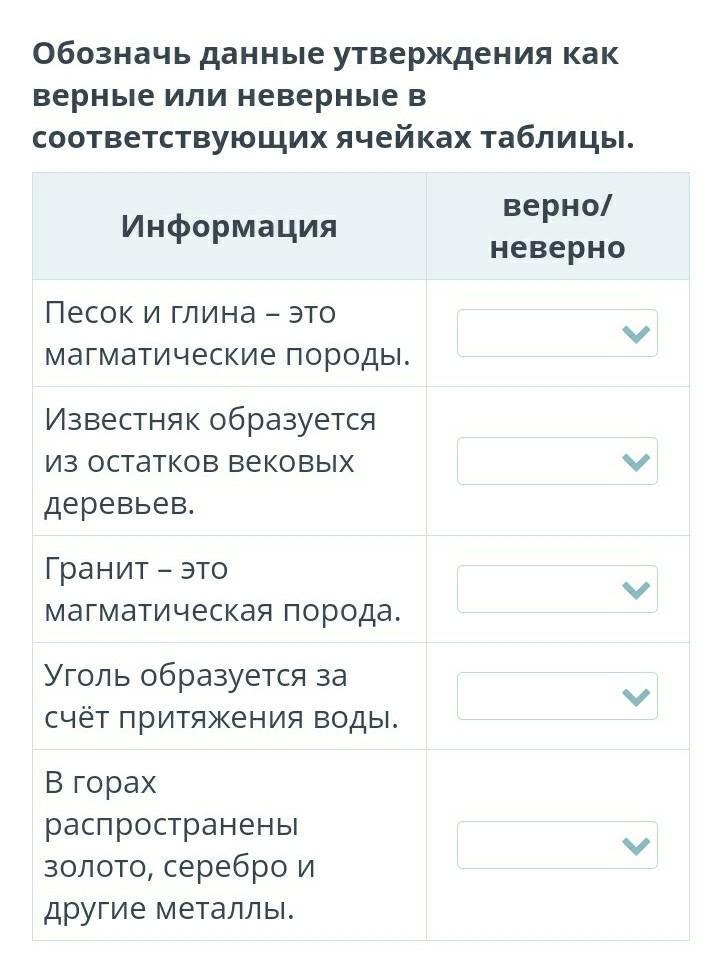
Task: Click chevron arrow in 'В горах' row
Action: [635, 846]
